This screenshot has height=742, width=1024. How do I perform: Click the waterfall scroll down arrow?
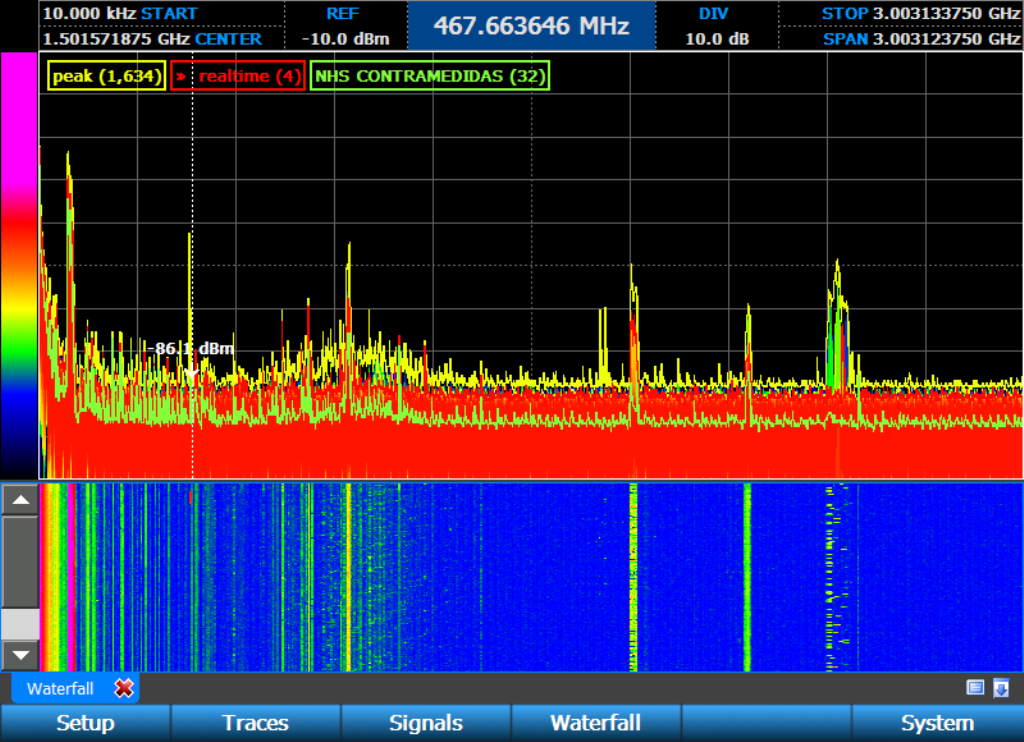pos(20,655)
